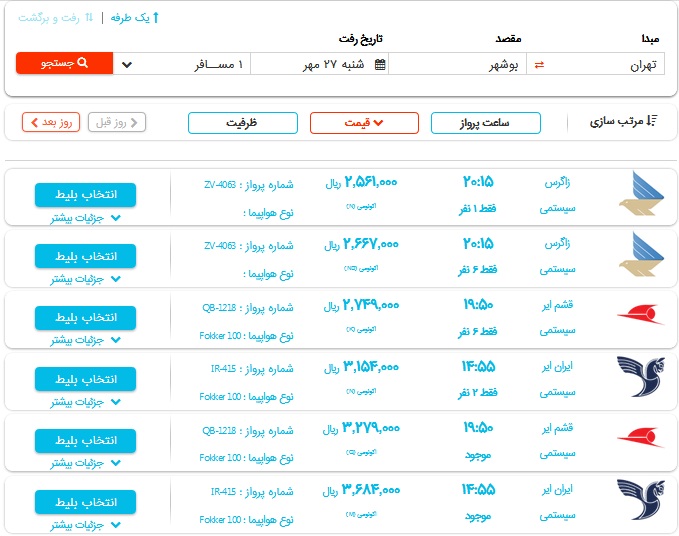This screenshot has height=536, width=679.
Task: Click flight number IR-415 on the 3,154,000 rial flight
Action: 223,369
